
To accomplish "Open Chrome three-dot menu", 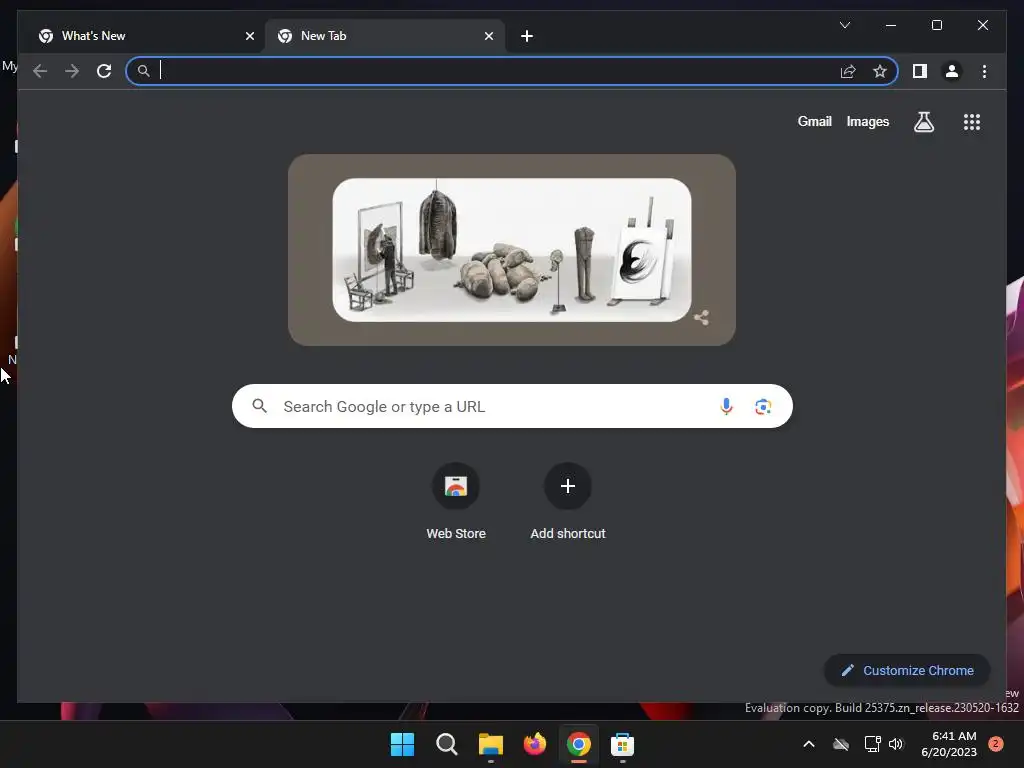I will coord(984,71).
